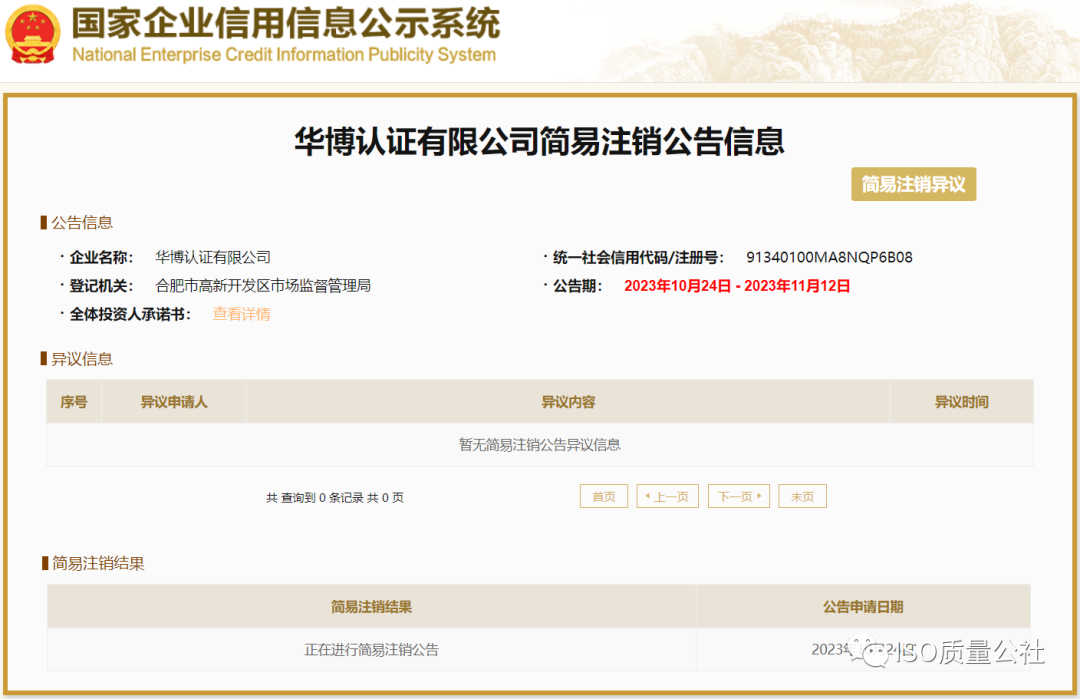Select the 正在进行简易注销公告 cell

click(x=371, y=649)
